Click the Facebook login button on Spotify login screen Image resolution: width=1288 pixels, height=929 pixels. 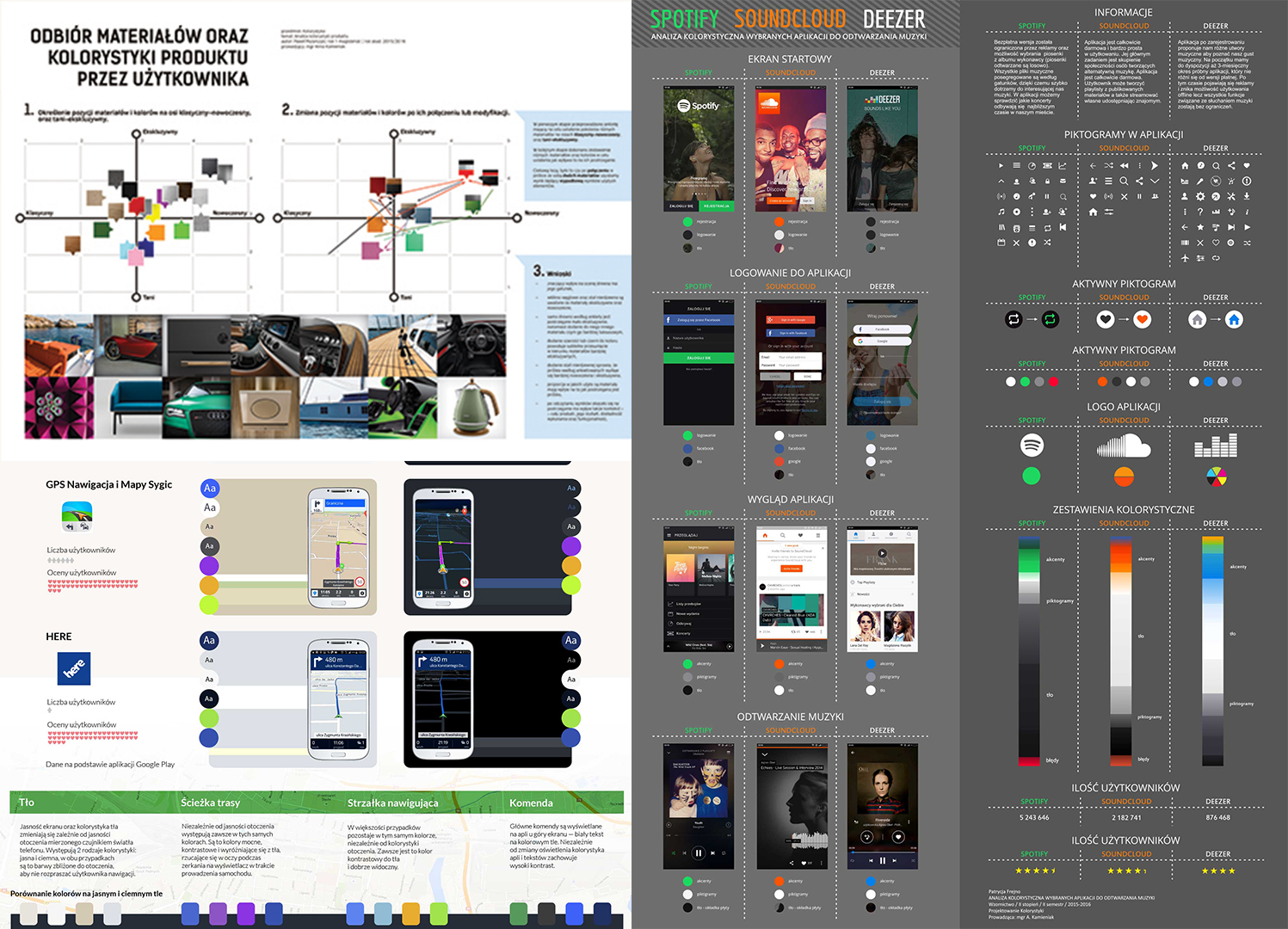coord(699,320)
